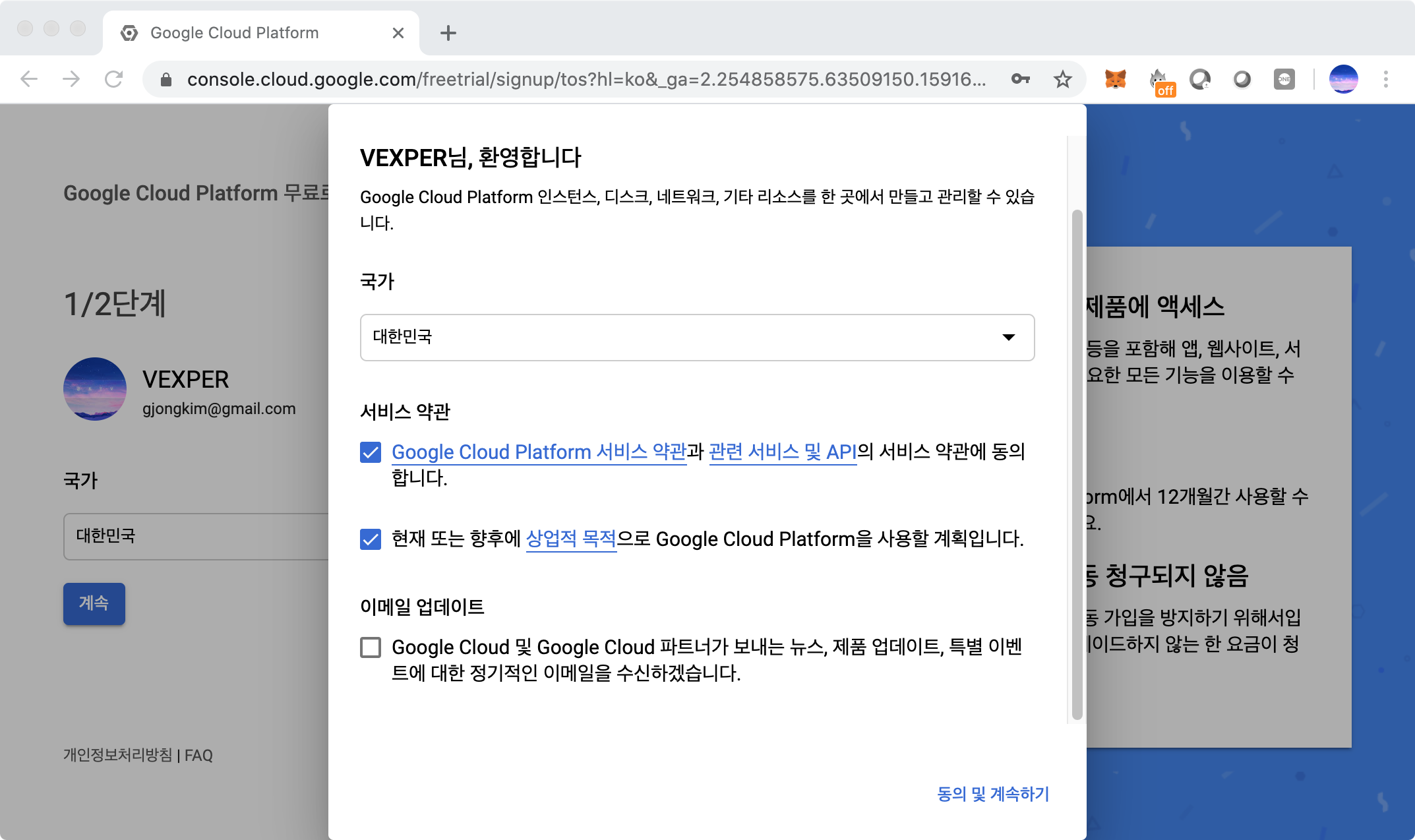Click the MetaMask fox extension icon
Viewport: 1415px width, 840px height.
[1115, 80]
